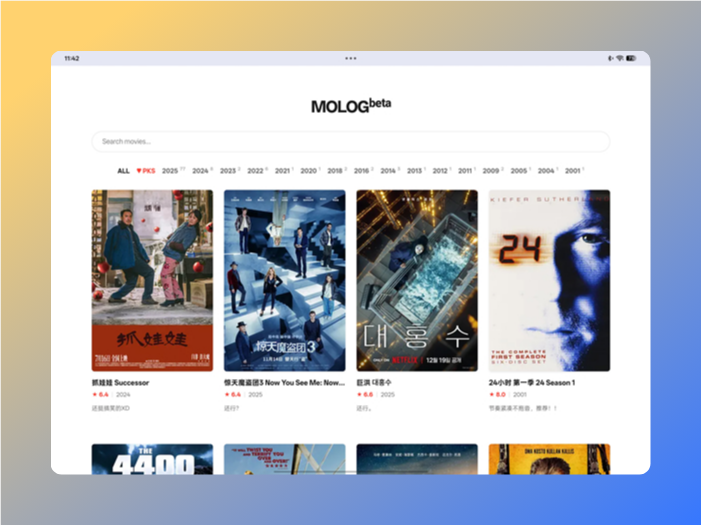The image size is (701, 525).
Task: Open the 24 Season 1 poster
Action: click(549, 280)
